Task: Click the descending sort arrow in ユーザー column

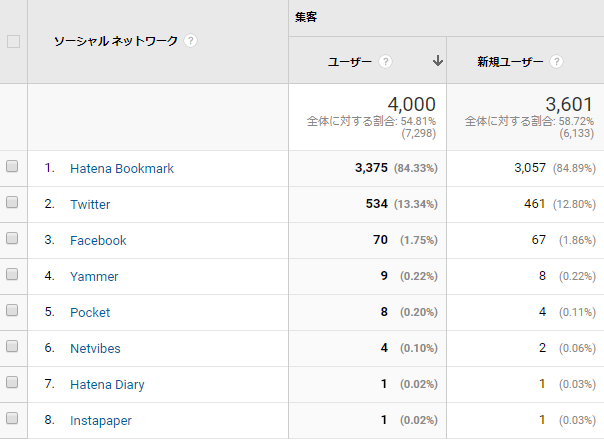Action: pyautogui.click(x=438, y=61)
